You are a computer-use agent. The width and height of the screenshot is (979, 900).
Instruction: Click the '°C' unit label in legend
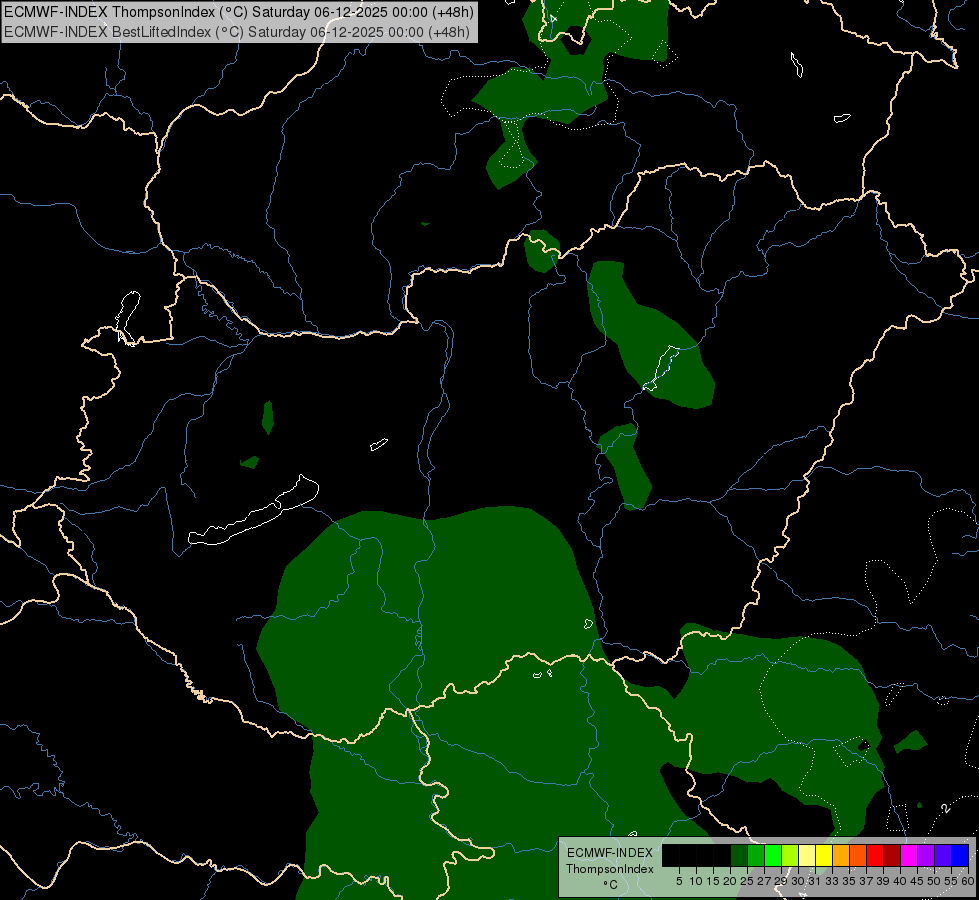611,885
